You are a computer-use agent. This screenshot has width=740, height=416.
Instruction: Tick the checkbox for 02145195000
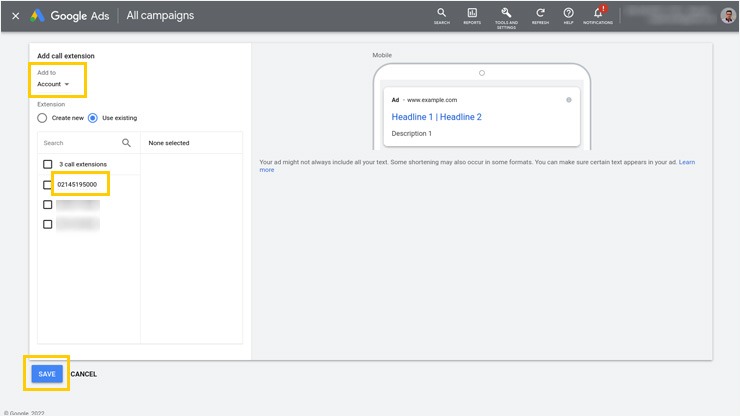(x=48, y=185)
